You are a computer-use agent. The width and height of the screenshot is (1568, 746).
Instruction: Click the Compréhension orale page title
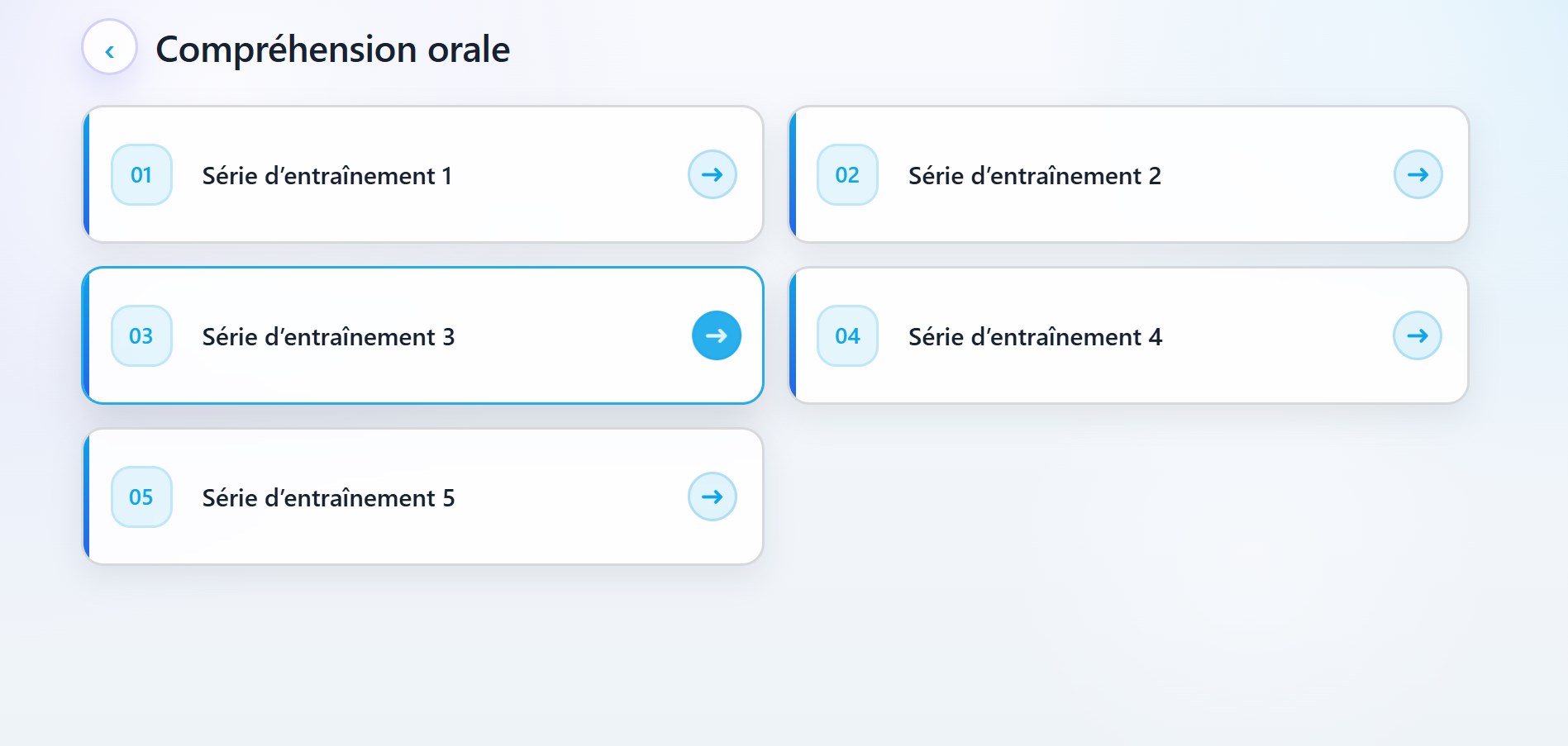click(x=333, y=50)
